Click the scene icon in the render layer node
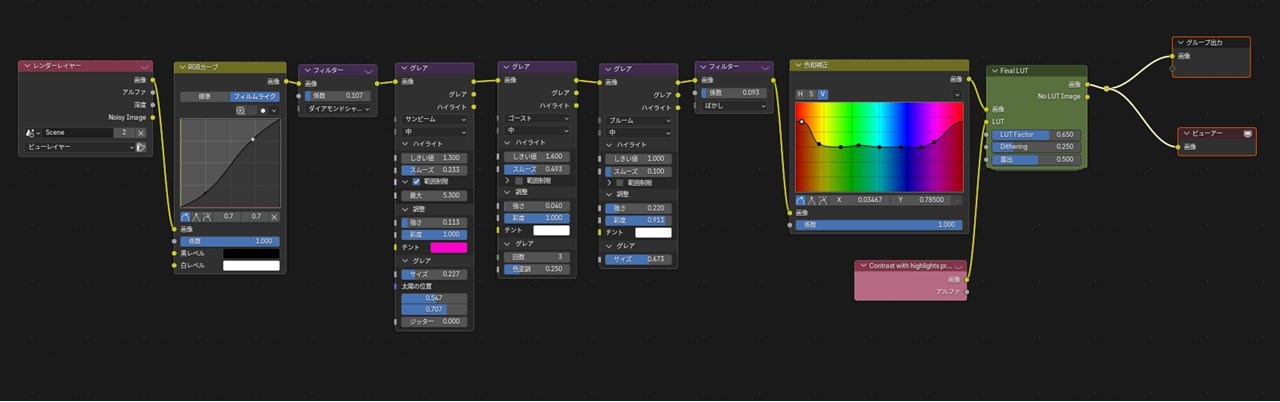 coord(31,132)
